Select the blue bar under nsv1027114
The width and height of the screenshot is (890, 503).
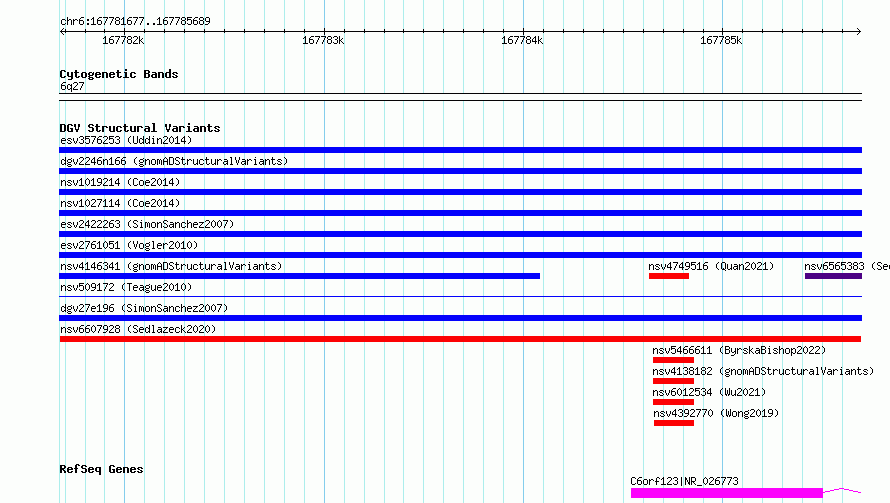click(x=460, y=213)
